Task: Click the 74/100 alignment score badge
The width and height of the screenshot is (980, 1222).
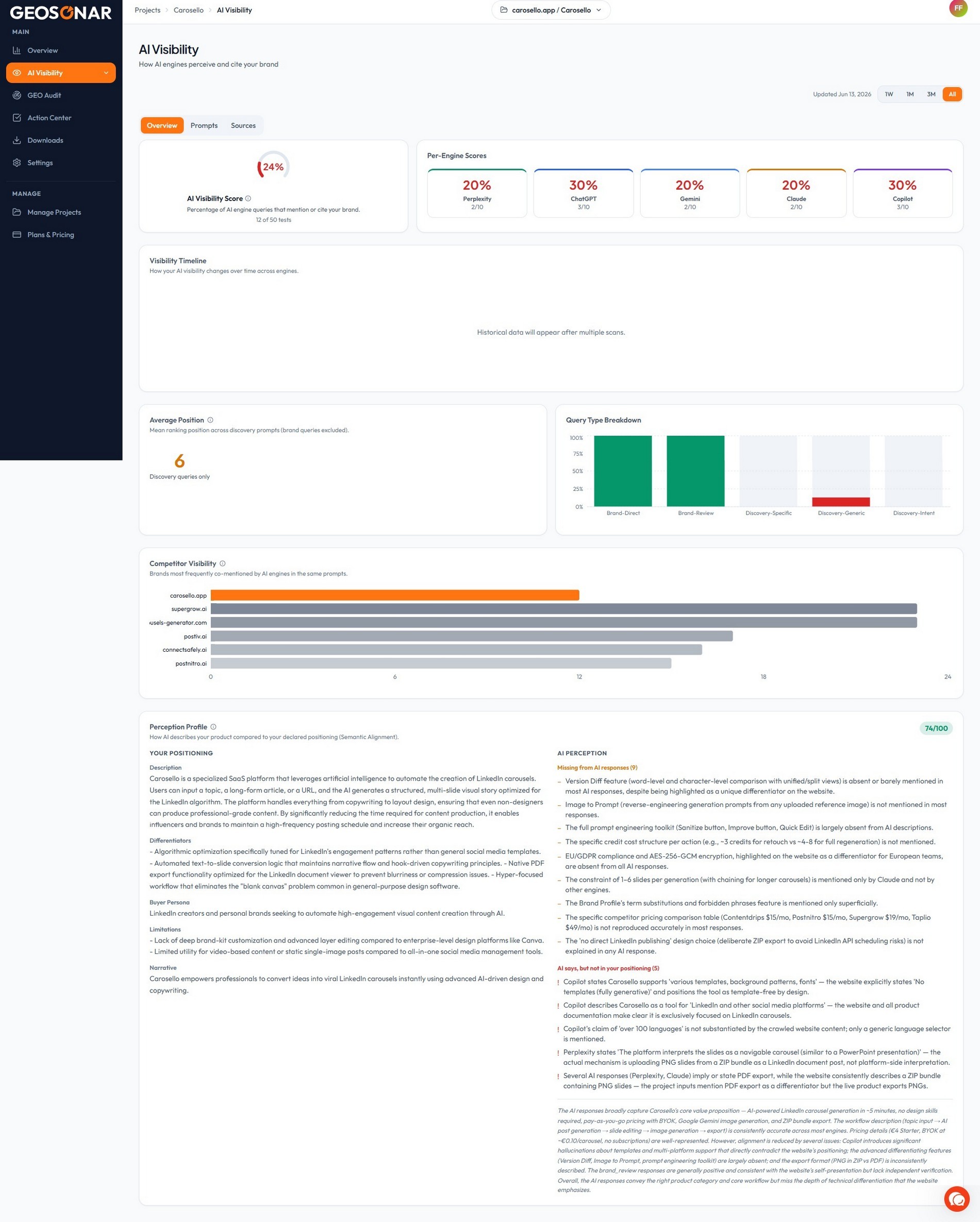Action: click(936, 729)
